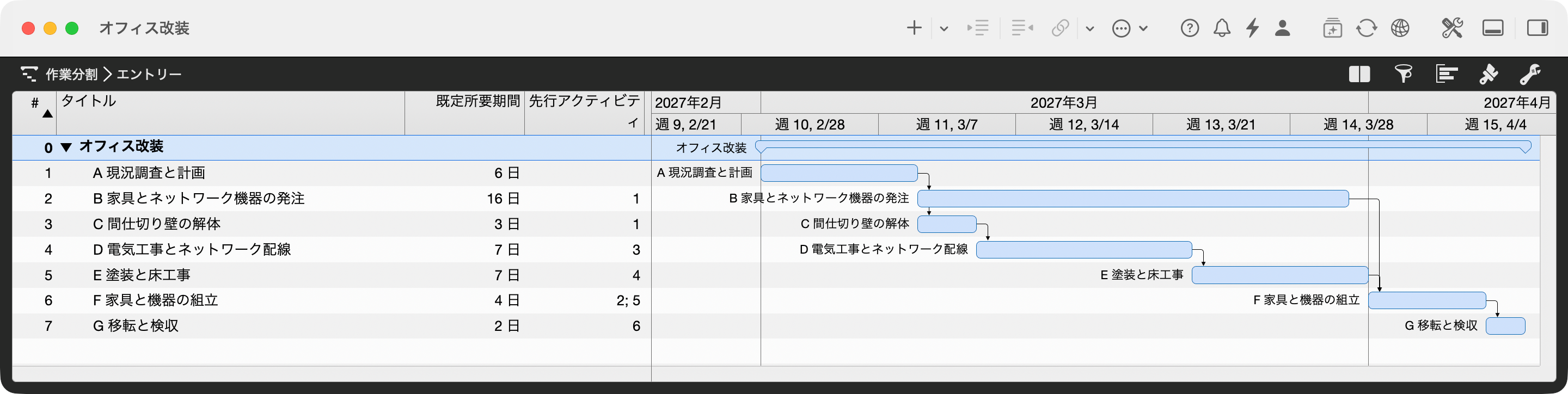Click the 2027年3月 month header
The image size is (1568, 394).
pyautogui.click(x=1064, y=103)
